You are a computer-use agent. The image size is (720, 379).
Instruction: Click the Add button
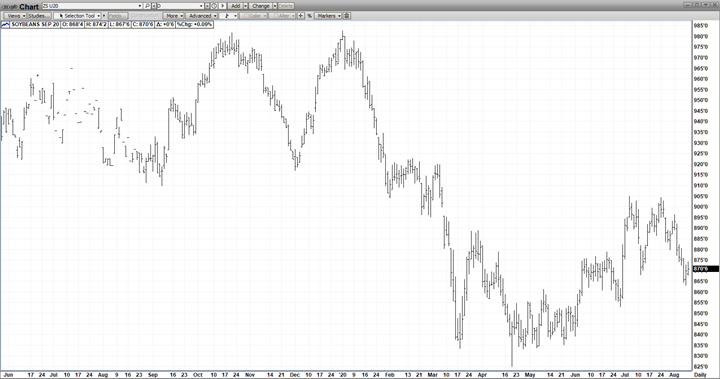(236, 6)
